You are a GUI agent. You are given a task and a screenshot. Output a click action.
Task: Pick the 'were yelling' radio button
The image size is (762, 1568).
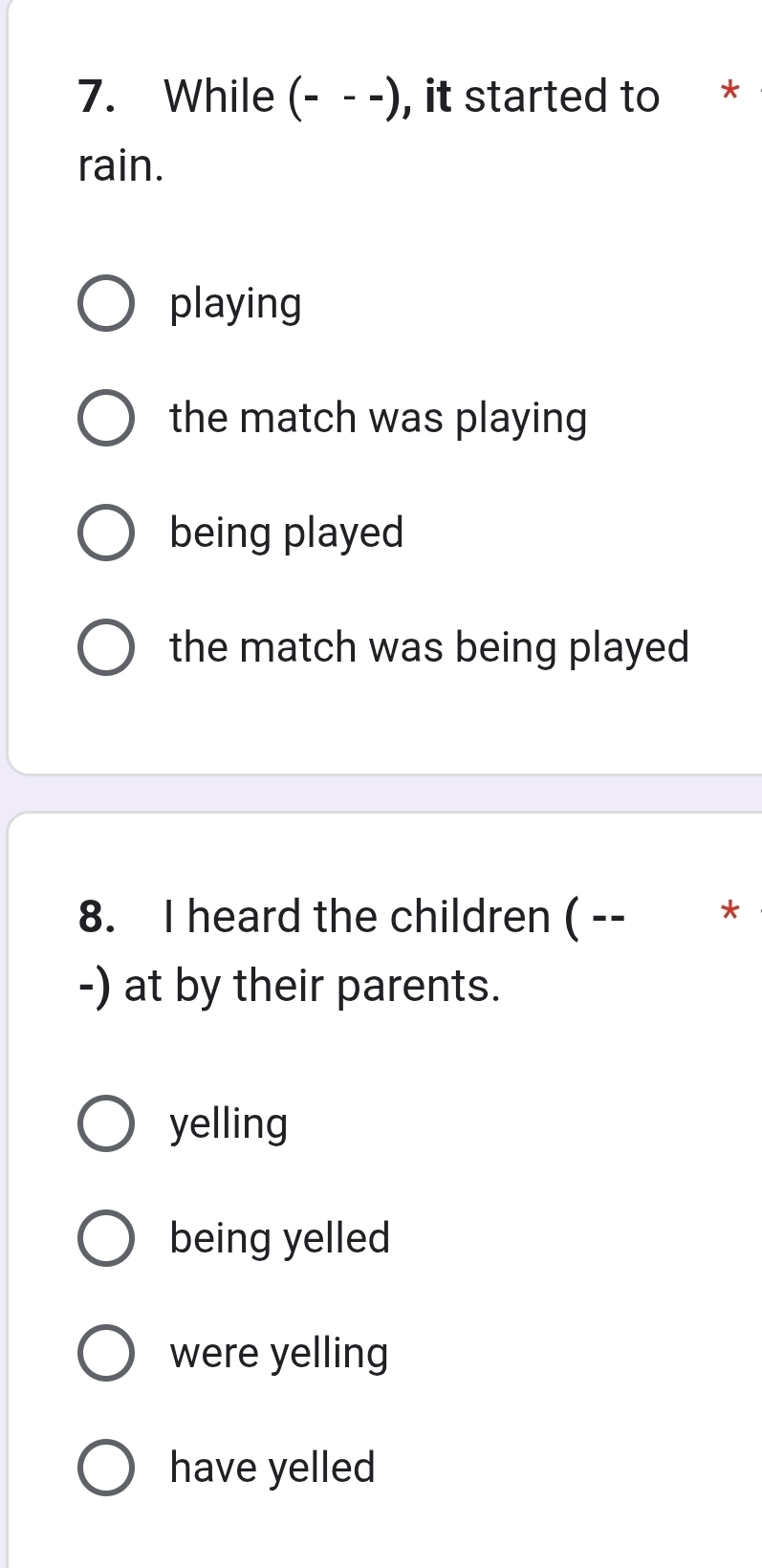tap(105, 1353)
